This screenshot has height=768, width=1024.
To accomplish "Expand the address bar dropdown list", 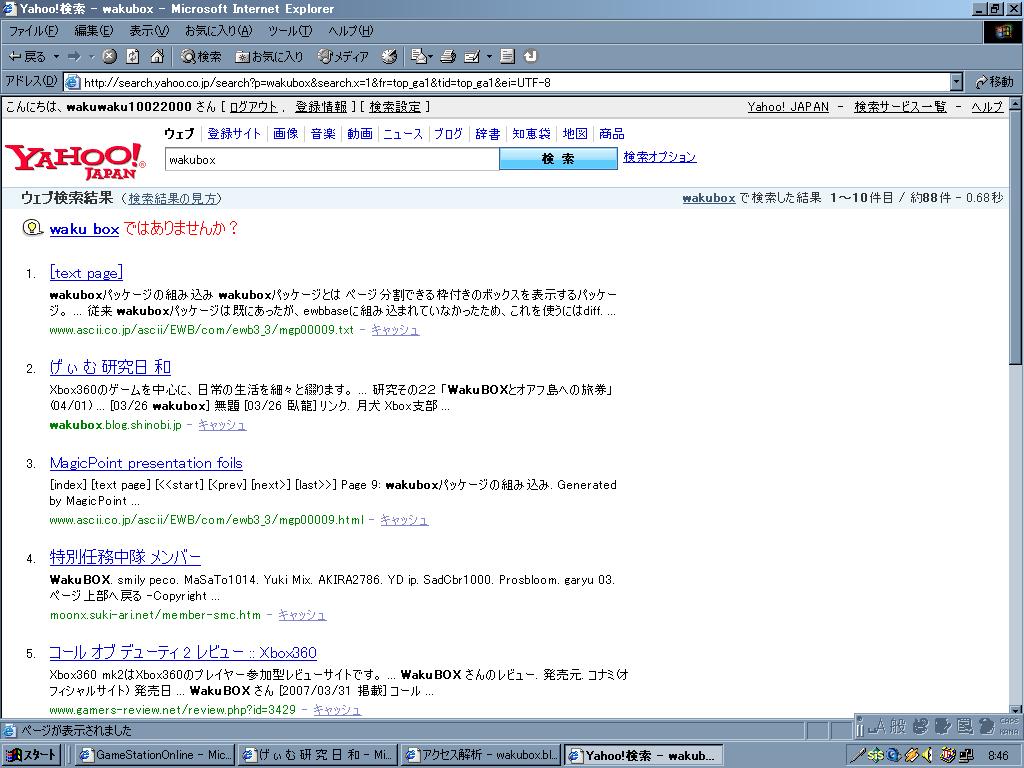I will tap(957, 82).
